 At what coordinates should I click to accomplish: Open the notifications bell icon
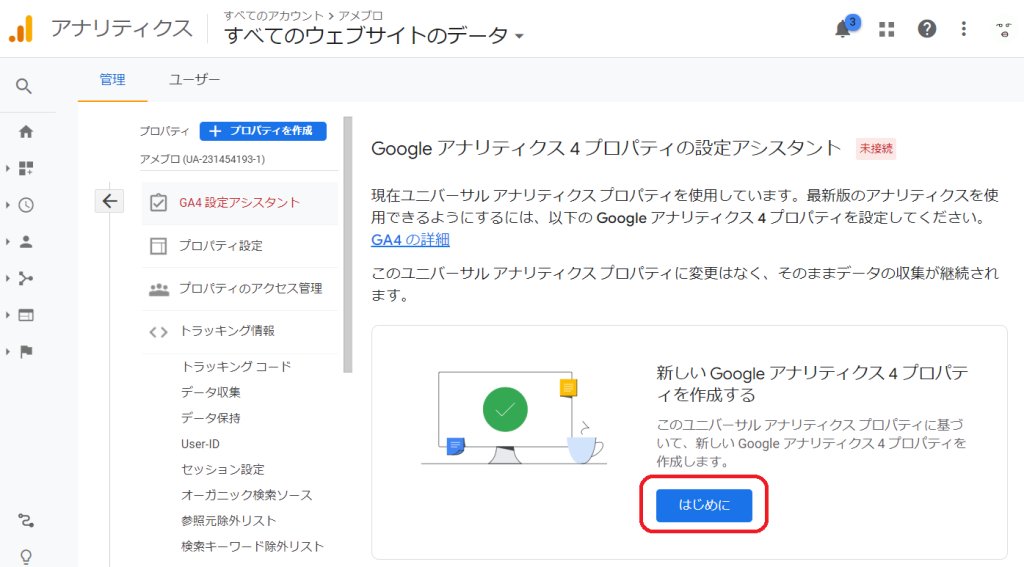[843, 29]
